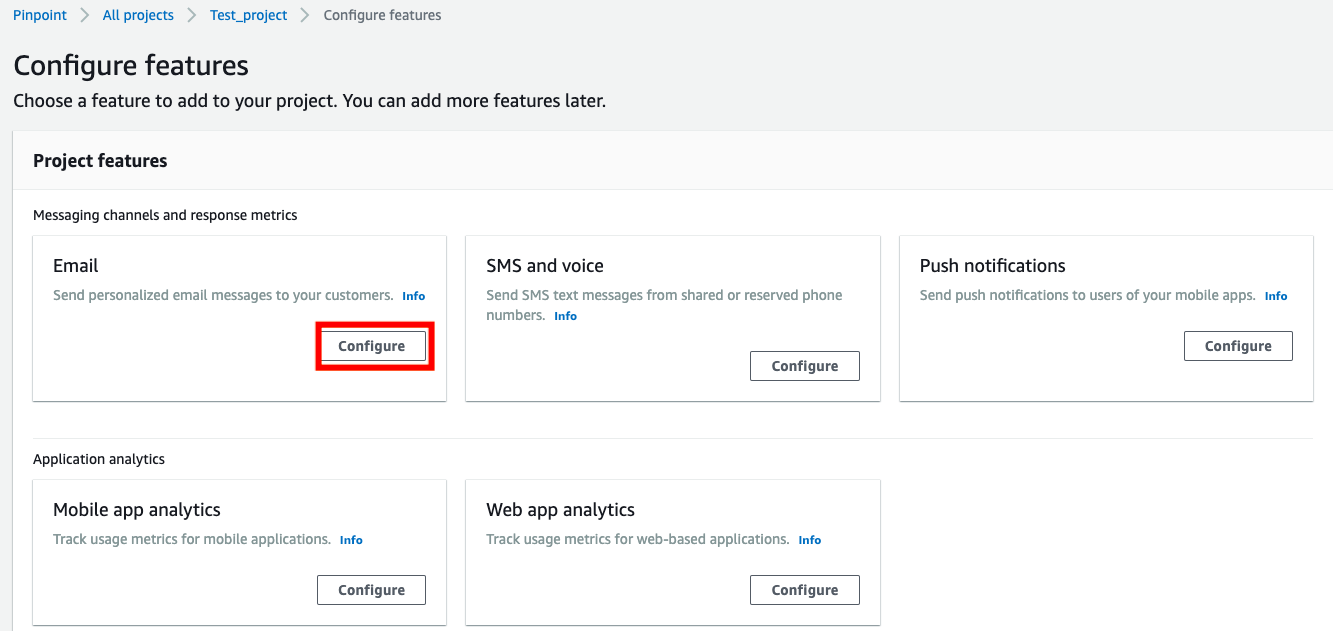Click Info next to SMS description
The image size is (1333, 631).
[565, 316]
